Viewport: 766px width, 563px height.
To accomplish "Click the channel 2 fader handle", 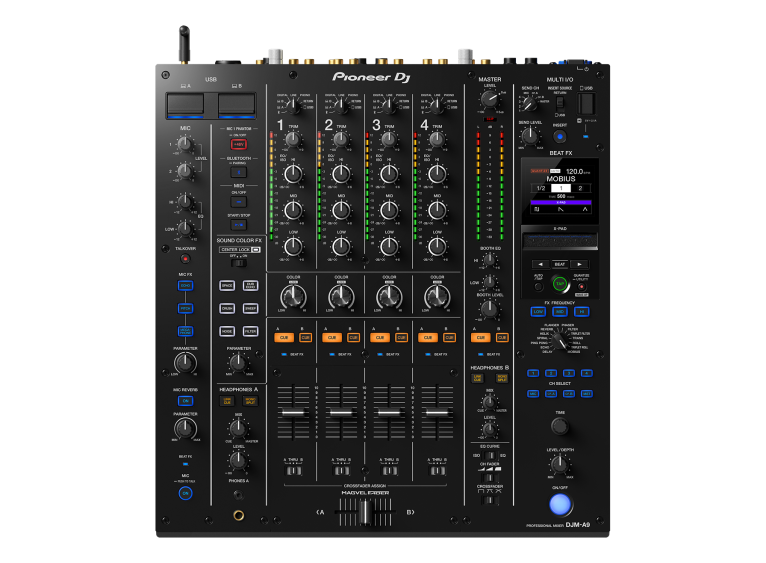I will (341, 413).
